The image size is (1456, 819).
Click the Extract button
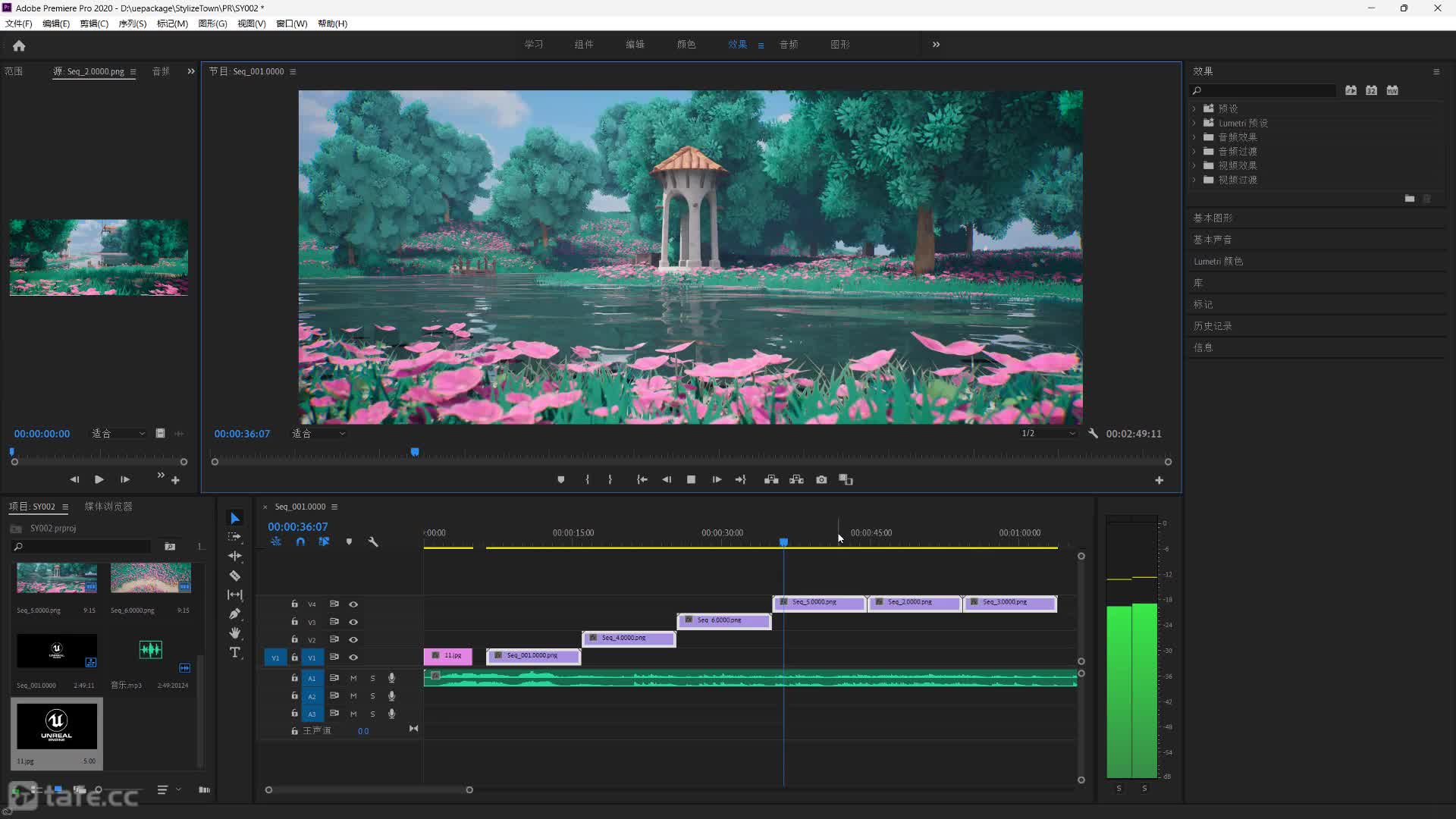point(796,480)
